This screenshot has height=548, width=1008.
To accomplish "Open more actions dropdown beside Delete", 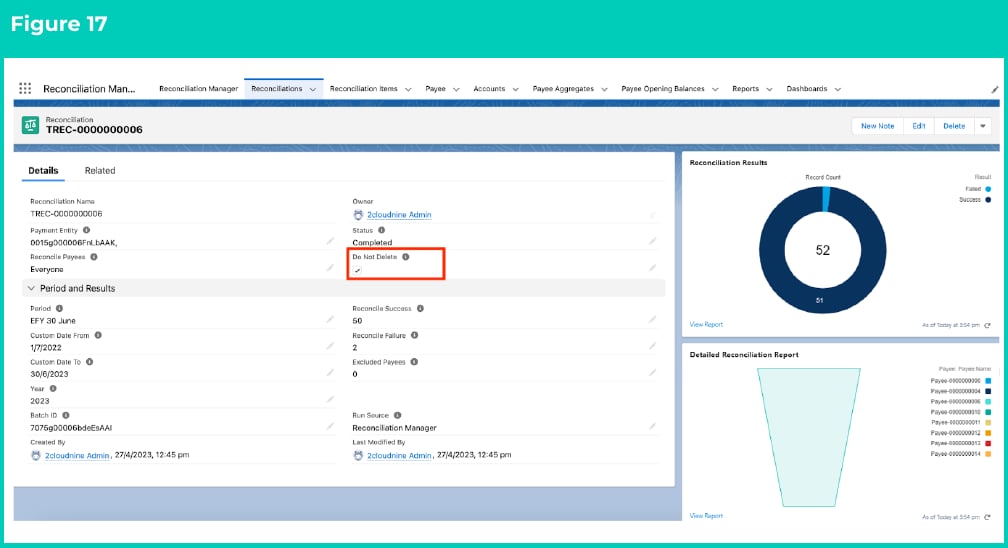I will click(983, 126).
